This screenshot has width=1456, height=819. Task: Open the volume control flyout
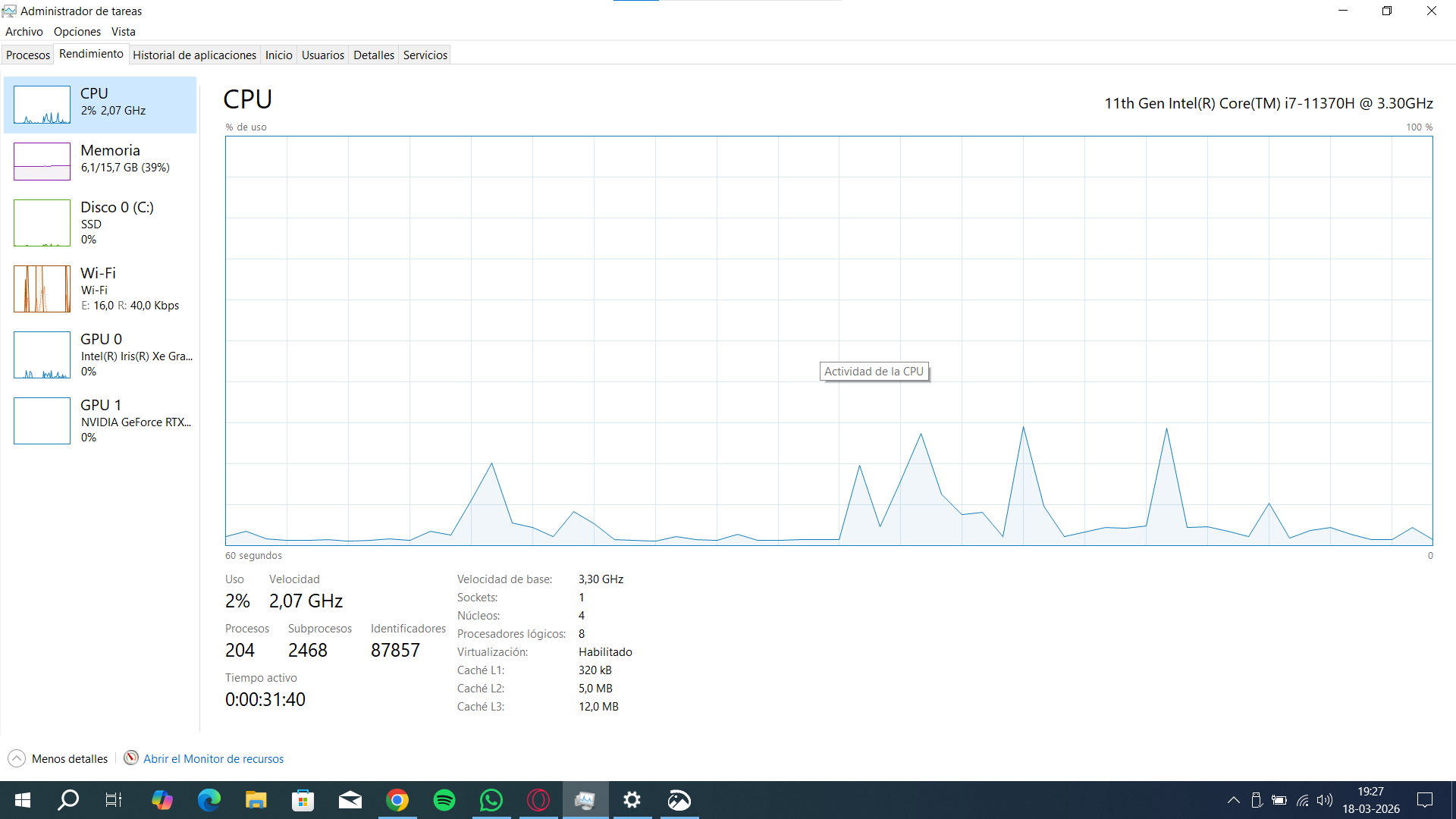click(1326, 800)
